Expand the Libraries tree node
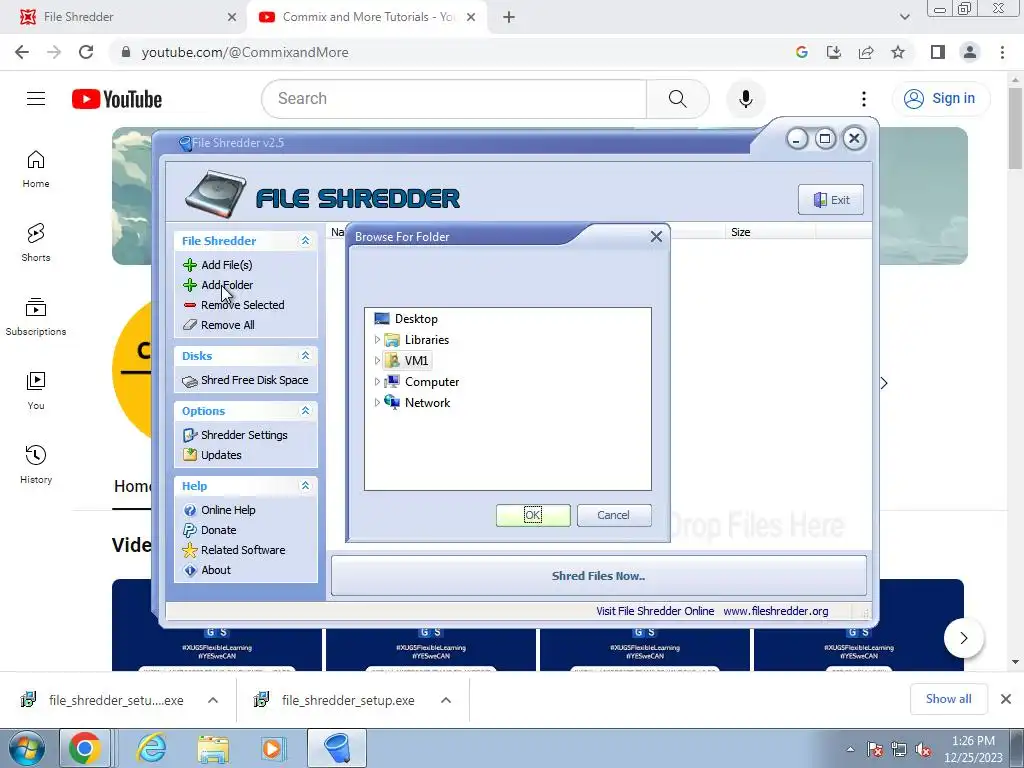1024x768 pixels. tap(377, 340)
